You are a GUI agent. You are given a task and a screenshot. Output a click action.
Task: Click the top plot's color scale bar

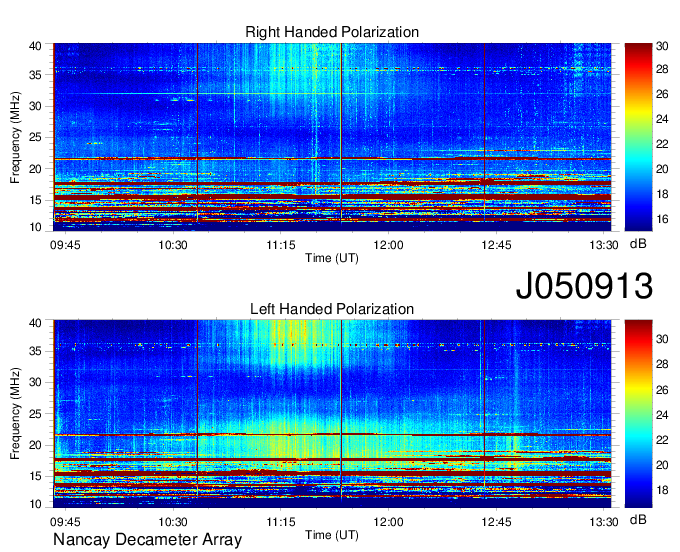(x=638, y=137)
